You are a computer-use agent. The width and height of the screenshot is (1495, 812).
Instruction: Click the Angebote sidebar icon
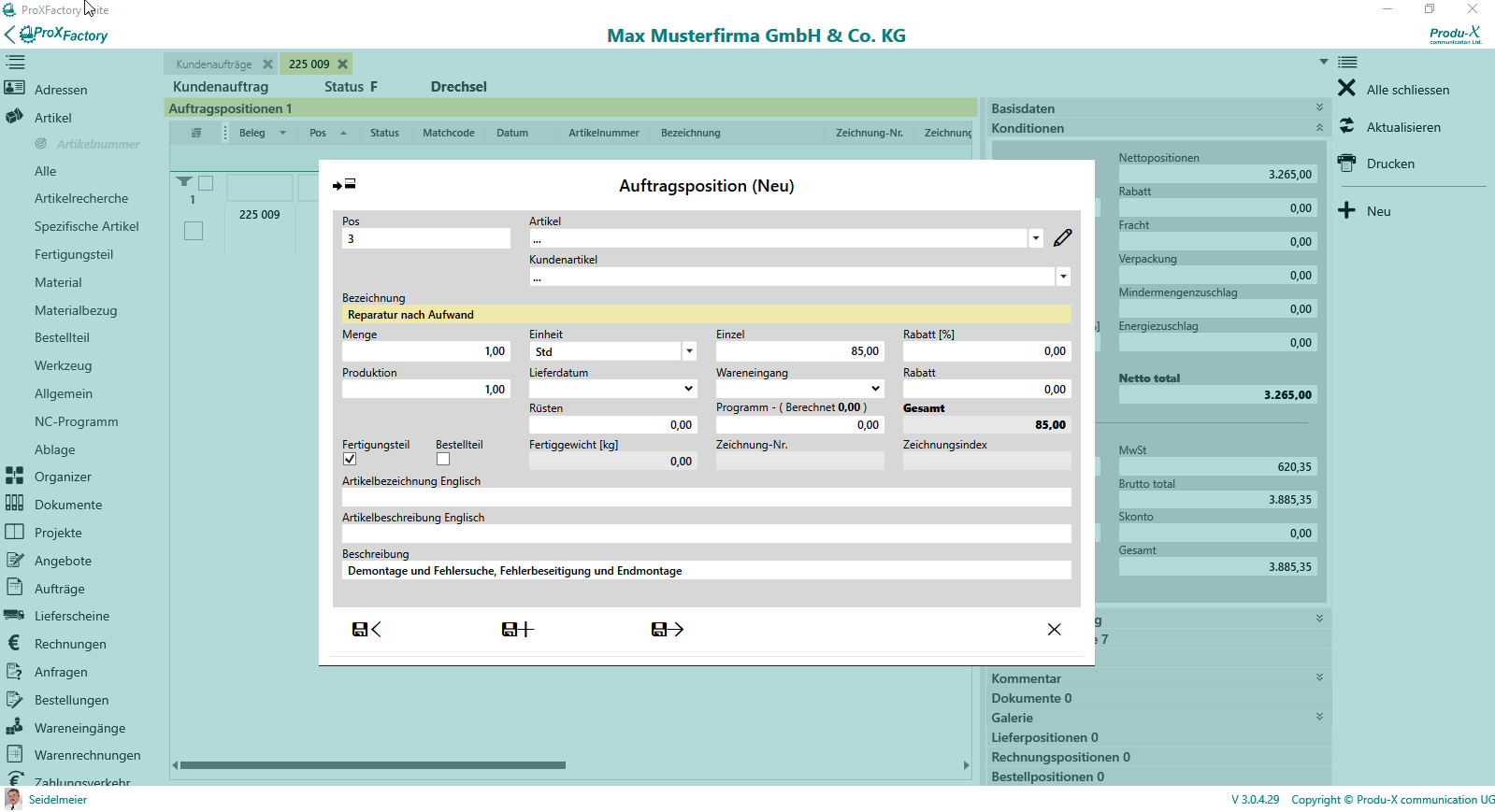(14, 560)
